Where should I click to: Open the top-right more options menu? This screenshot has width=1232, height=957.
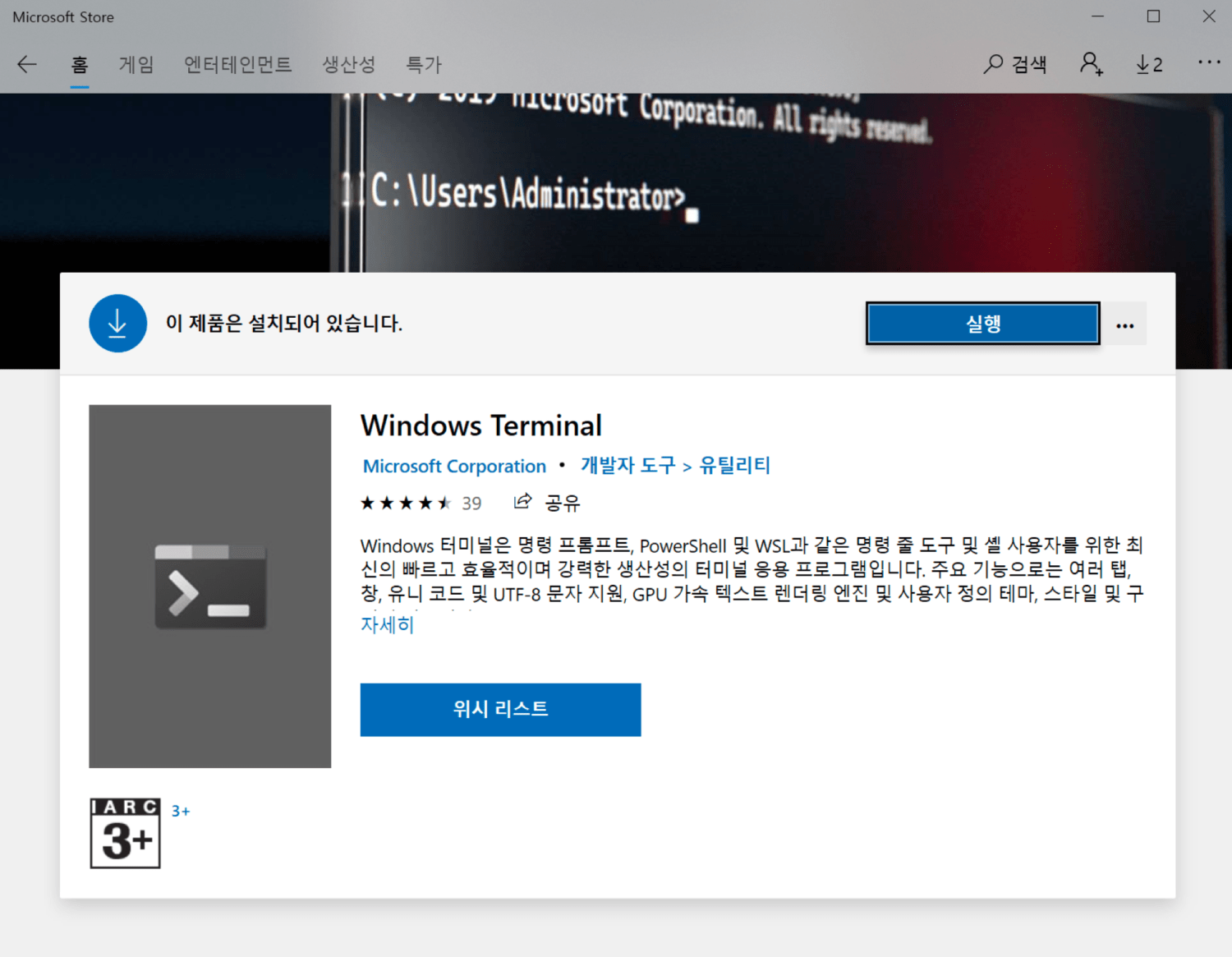[1209, 62]
